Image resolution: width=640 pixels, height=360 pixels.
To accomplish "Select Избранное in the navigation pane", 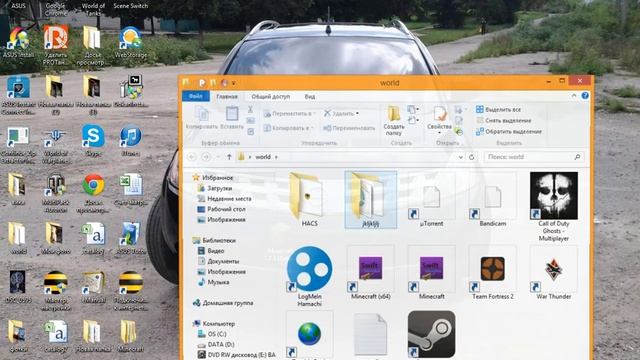I will click(x=213, y=178).
